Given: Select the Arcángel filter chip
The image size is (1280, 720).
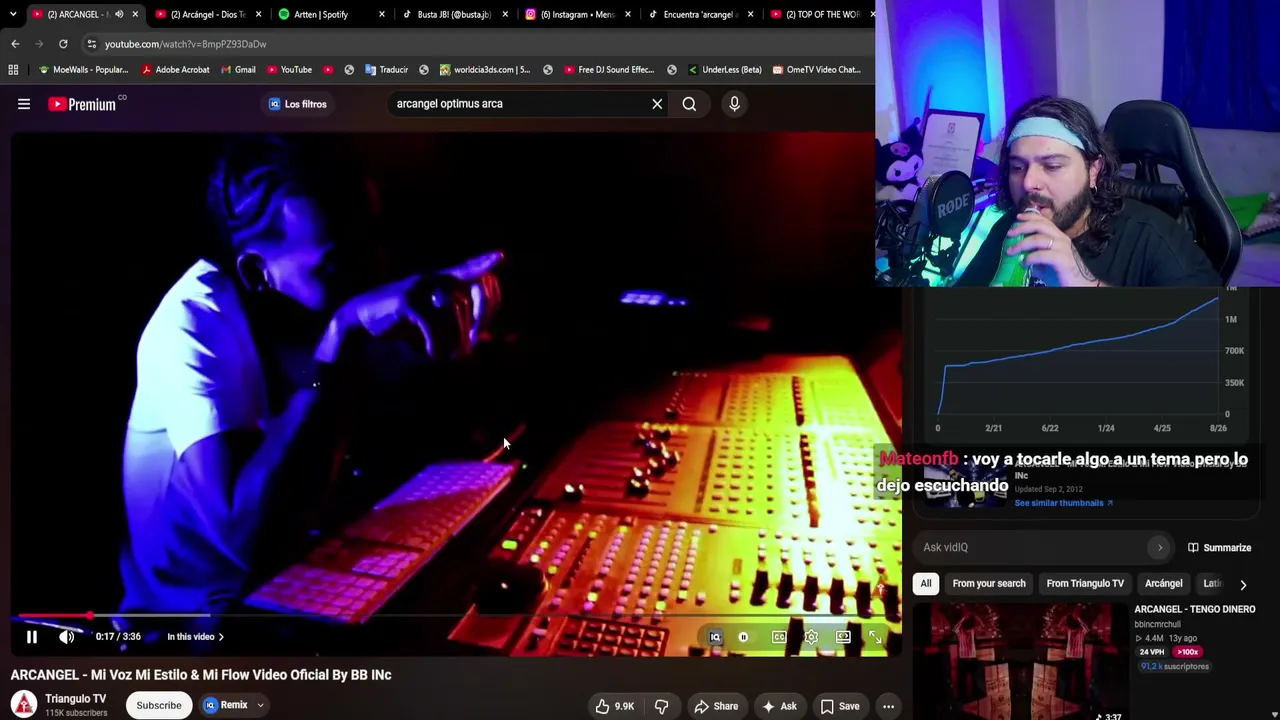Looking at the screenshot, I should pyautogui.click(x=1163, y=584).
